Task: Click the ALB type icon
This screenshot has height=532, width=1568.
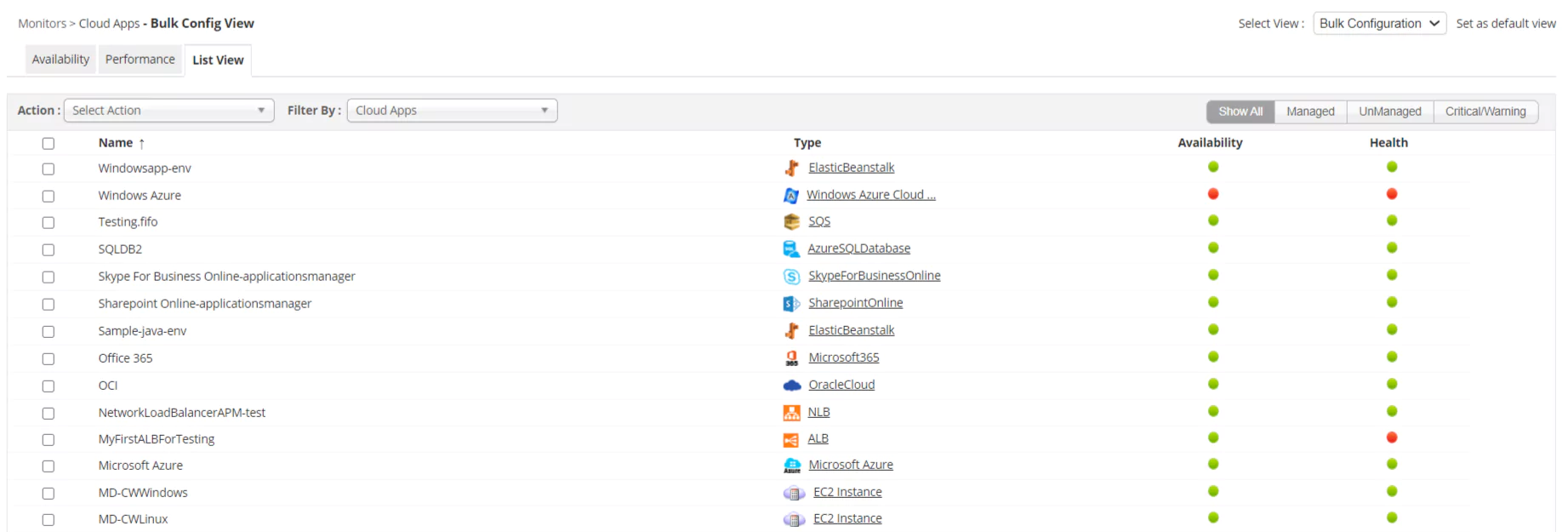Action: [x=791, y=439]
